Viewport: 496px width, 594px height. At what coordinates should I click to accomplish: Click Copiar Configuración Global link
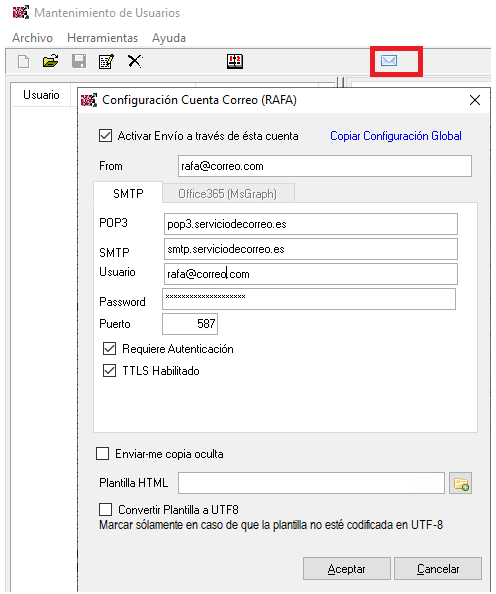pyautogui.click(x=396, y=136)
